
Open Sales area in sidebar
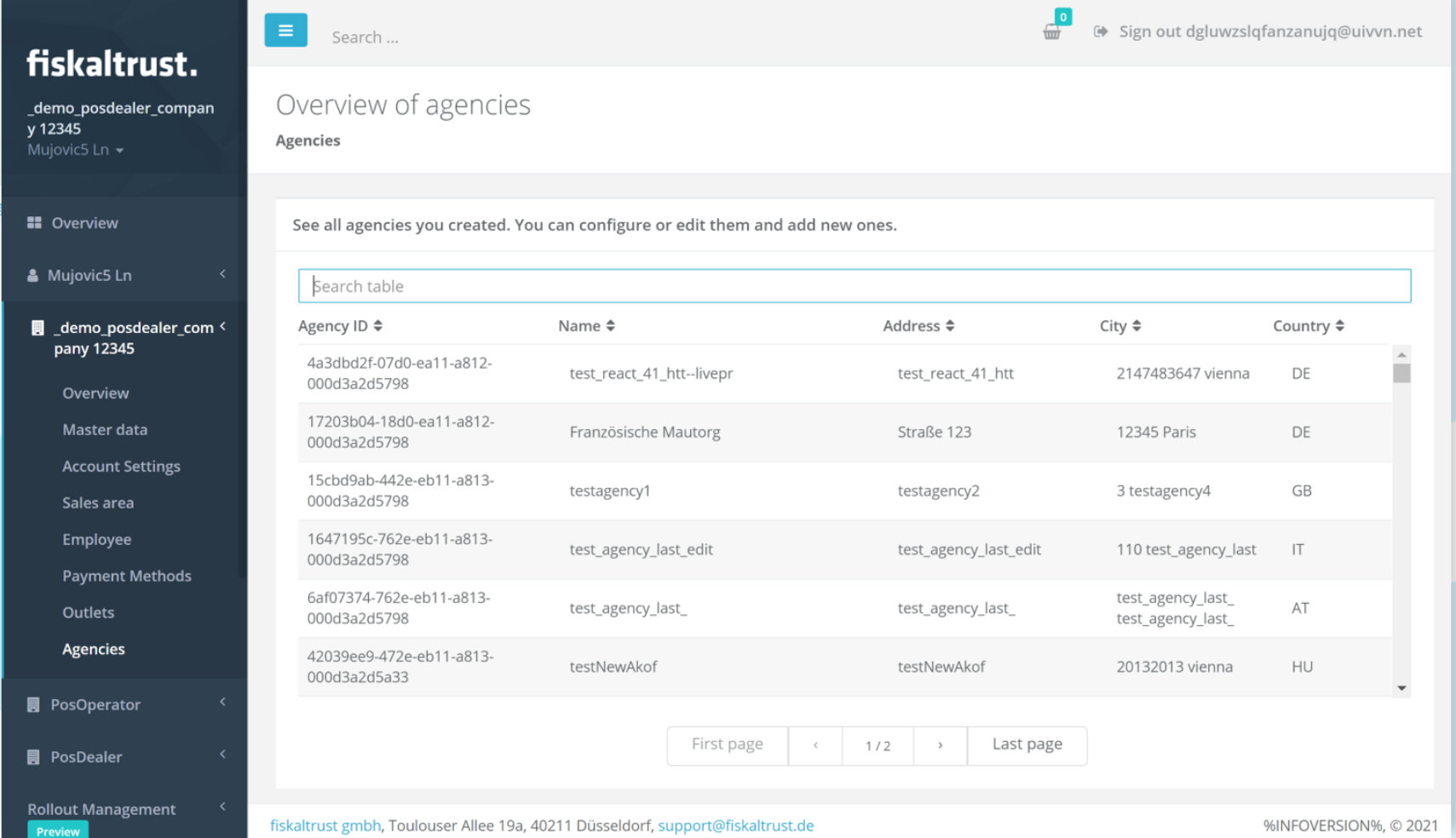click(x=98, y=503)
